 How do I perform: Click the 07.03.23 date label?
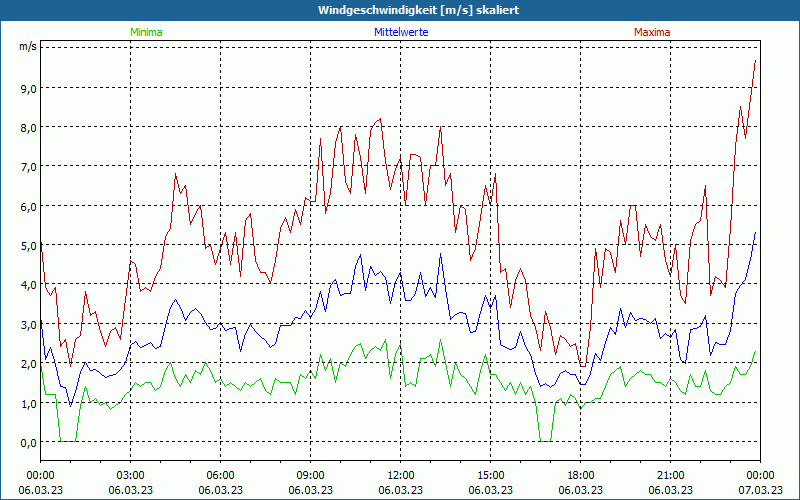coord(760,490)
